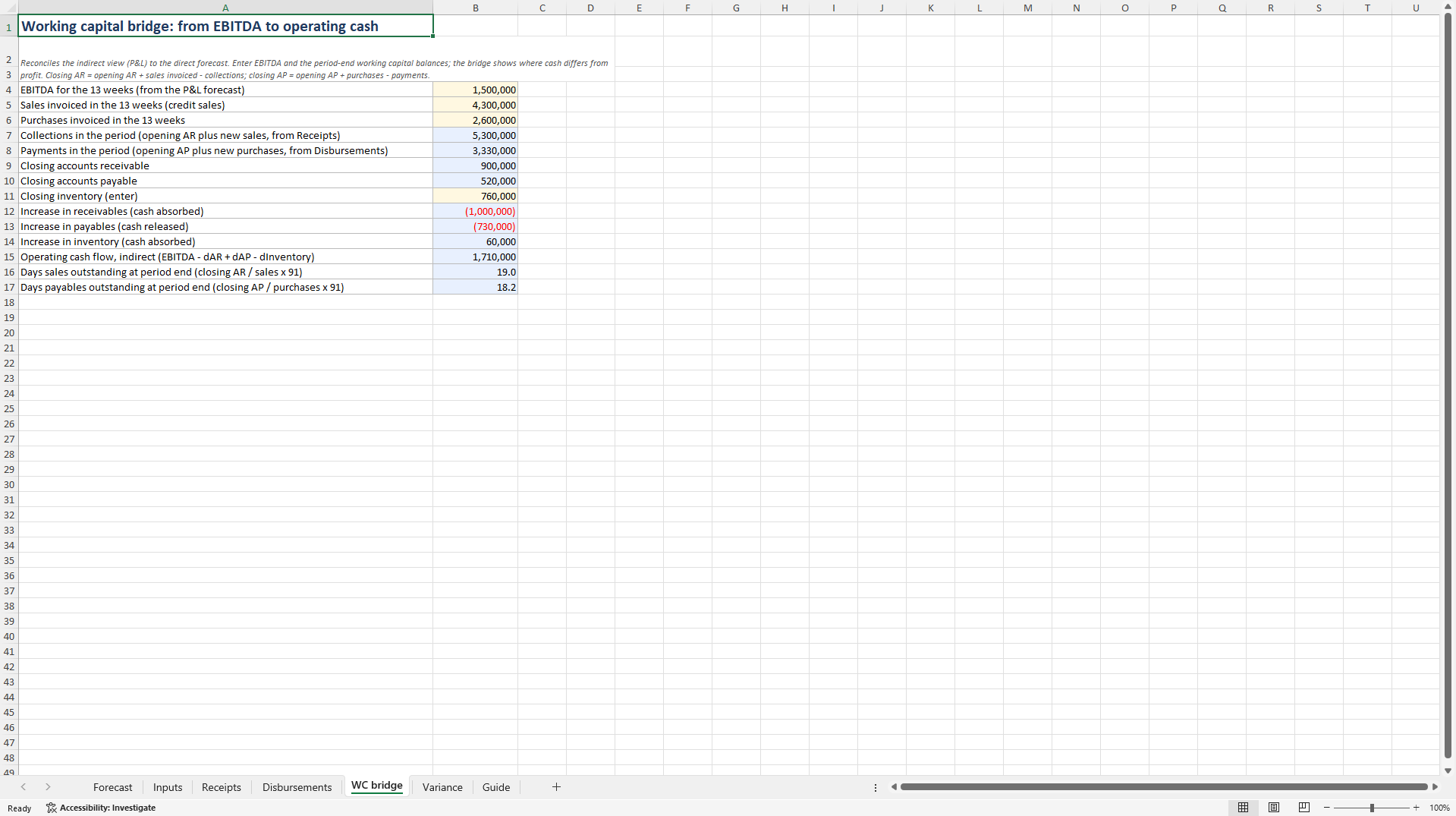1456x816 pixels.
Task: Open Accessibility: Investigate status item
Action: pyautogui.click(x=101, y=808)
